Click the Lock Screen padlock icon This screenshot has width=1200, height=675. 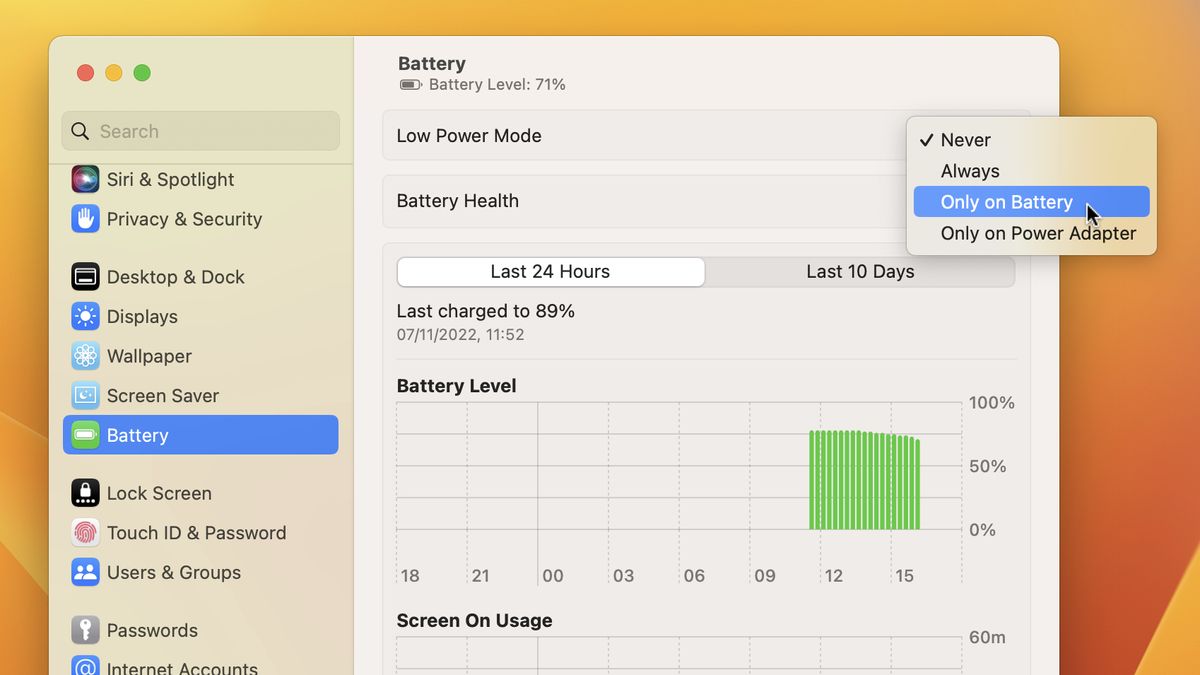pos(85,493)
